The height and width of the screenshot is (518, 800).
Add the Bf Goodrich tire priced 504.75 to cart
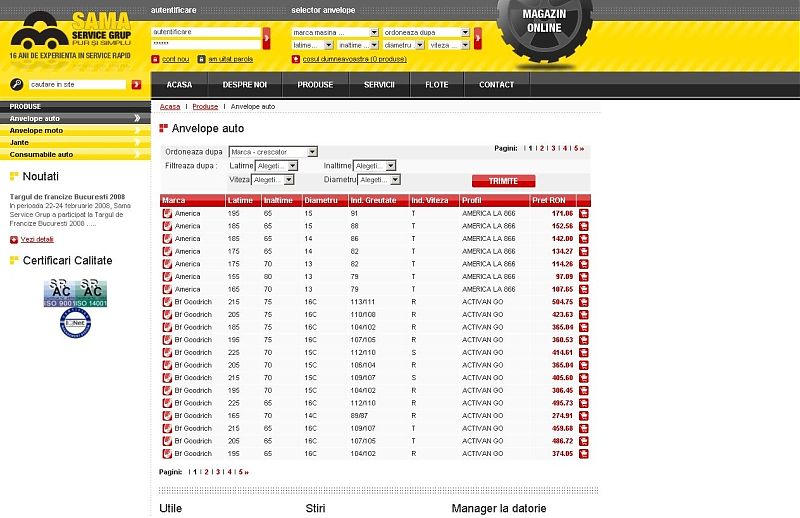(x=584, y=302)
